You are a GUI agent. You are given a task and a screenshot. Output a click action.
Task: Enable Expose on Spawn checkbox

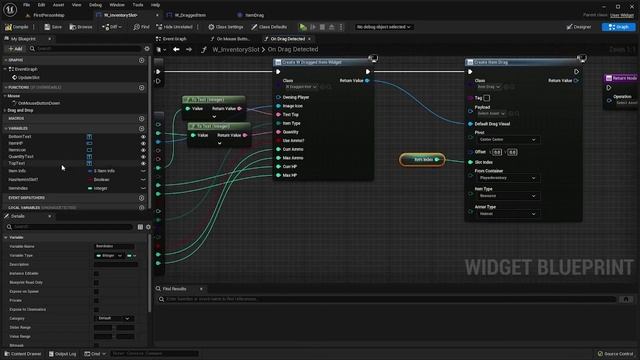[96, 291]
